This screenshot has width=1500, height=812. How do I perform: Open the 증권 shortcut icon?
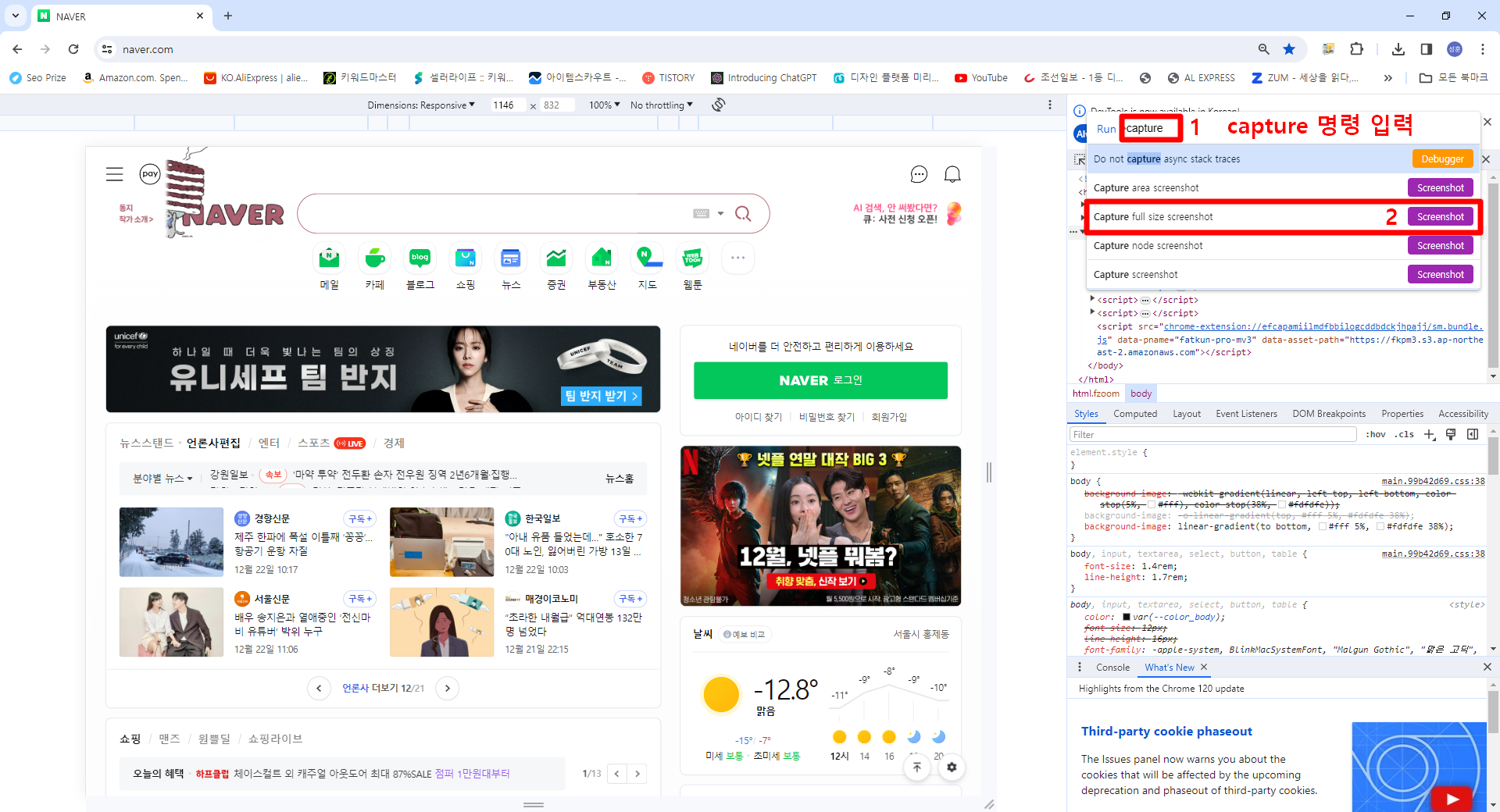556,258
